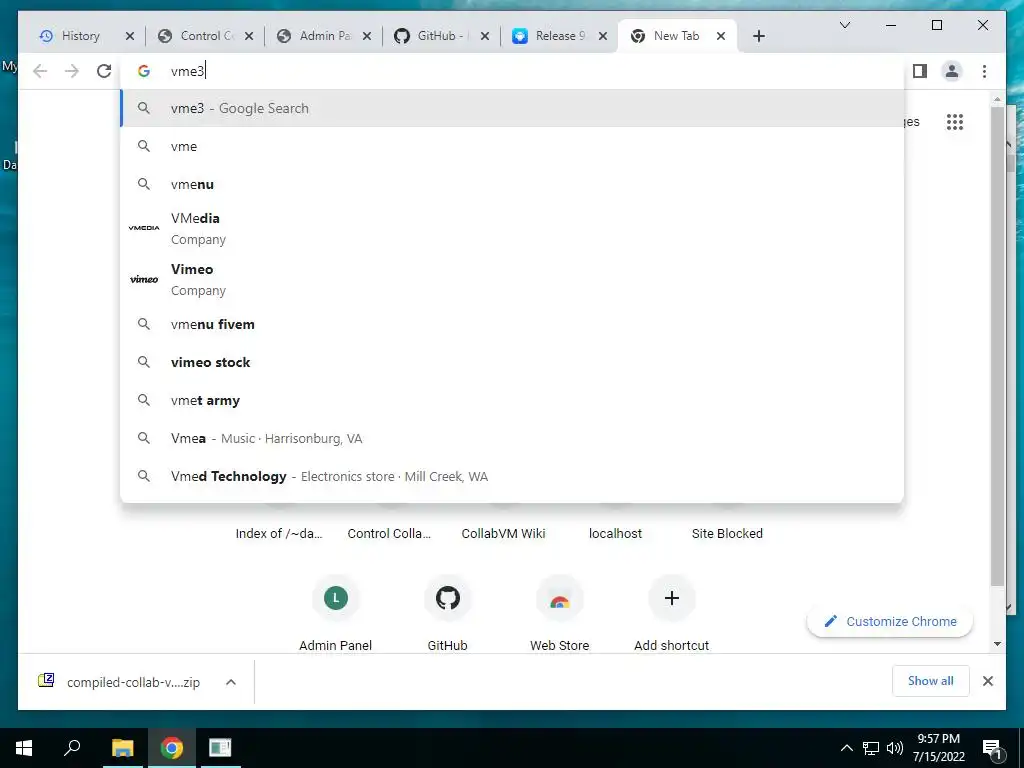Open the notification center icon
The width and height of the screenshot is (1024, 768).
click(x=992, y=748)
